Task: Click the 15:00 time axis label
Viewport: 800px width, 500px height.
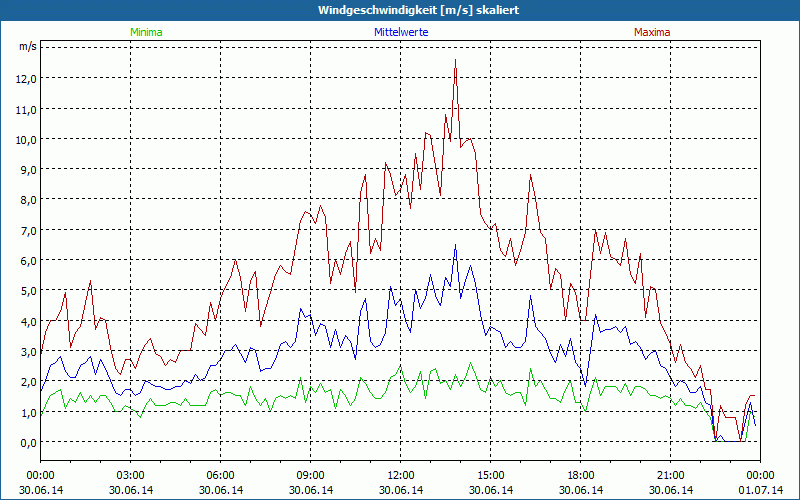Action: (x=491, y=475)
